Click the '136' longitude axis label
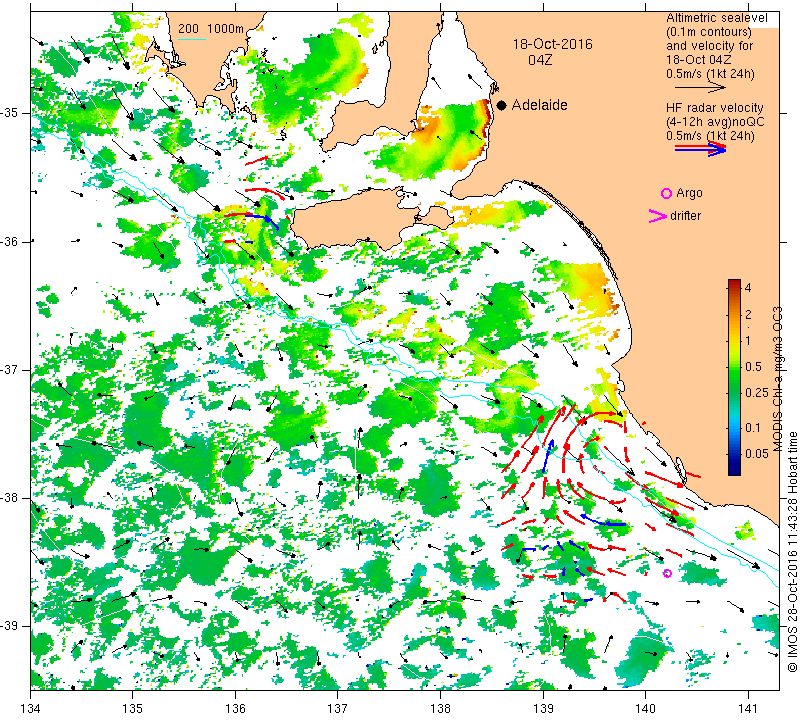 pos(236,709)
